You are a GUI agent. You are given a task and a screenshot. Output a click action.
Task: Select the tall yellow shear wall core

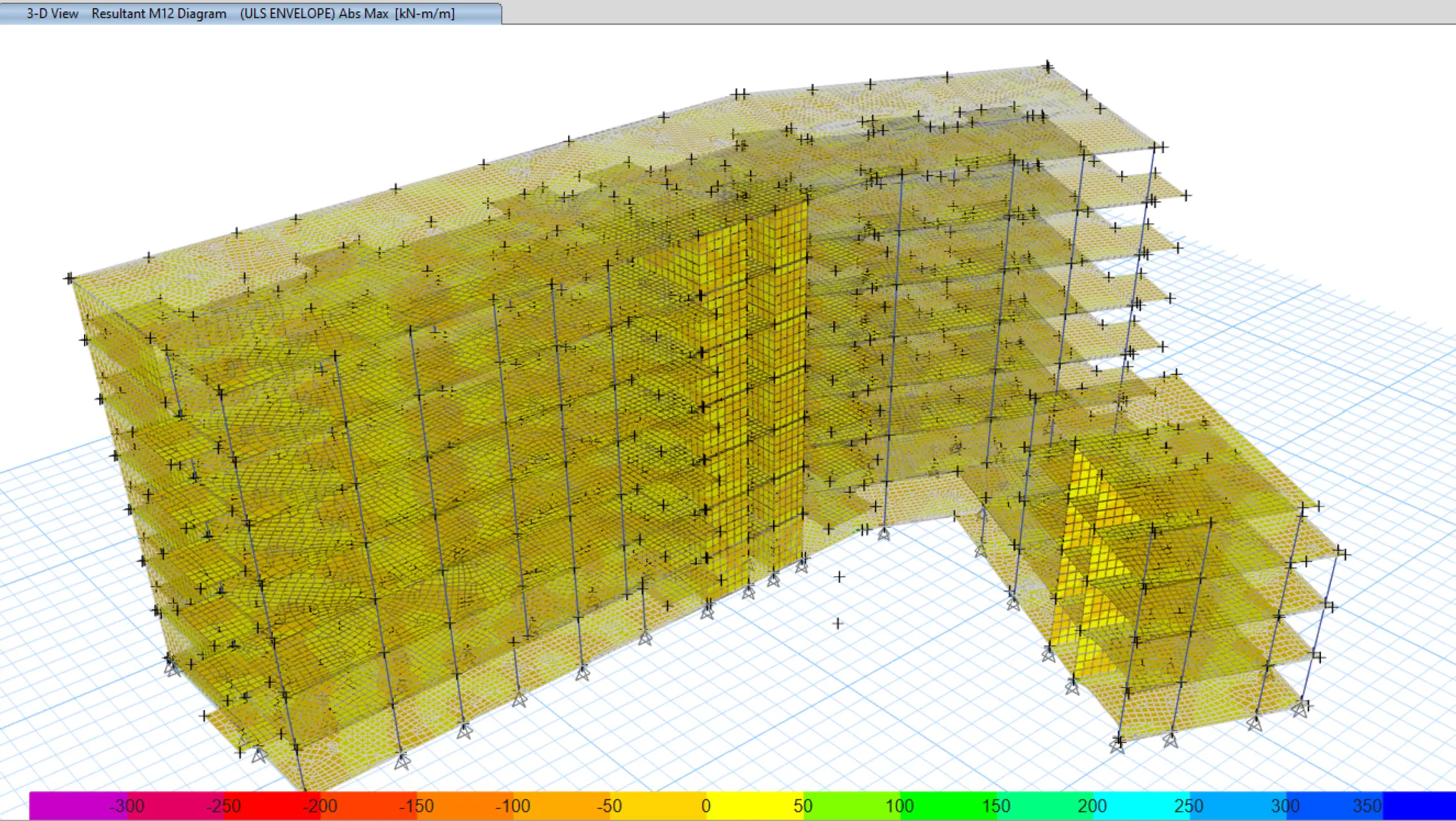click(x=754, y=397)
